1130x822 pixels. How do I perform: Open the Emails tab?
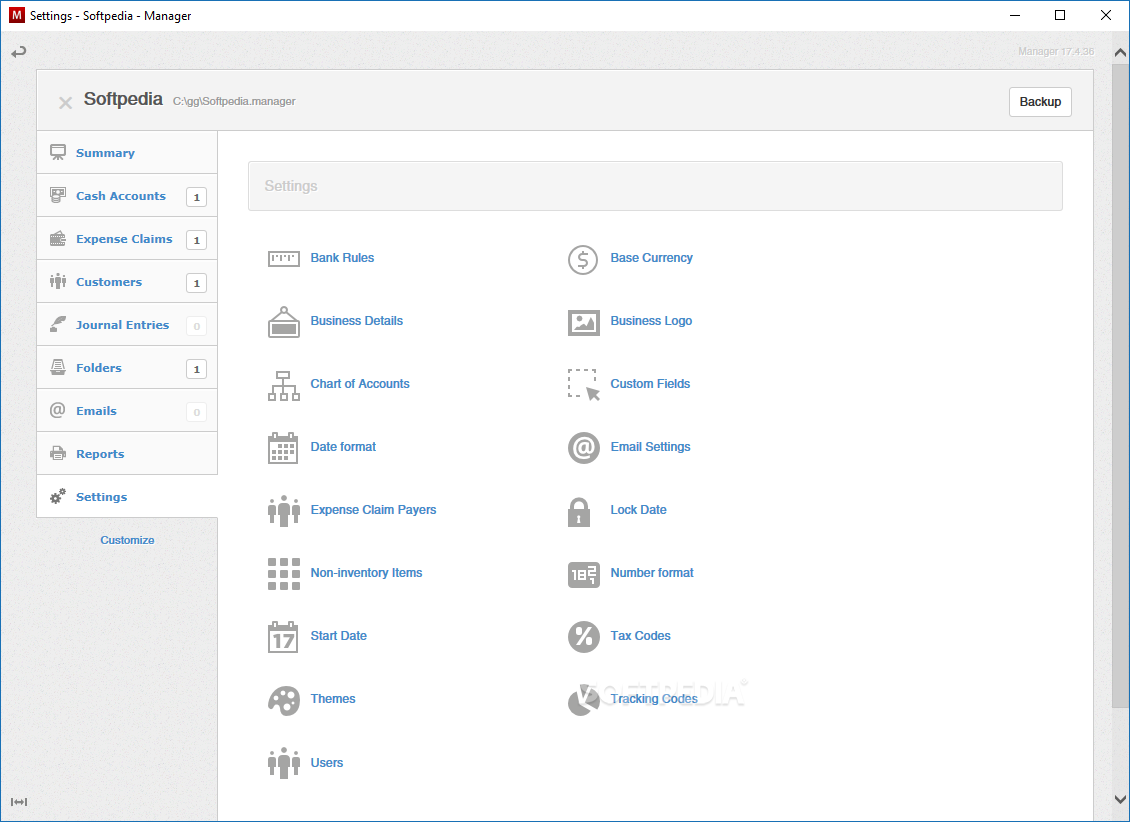pos(127,411)
